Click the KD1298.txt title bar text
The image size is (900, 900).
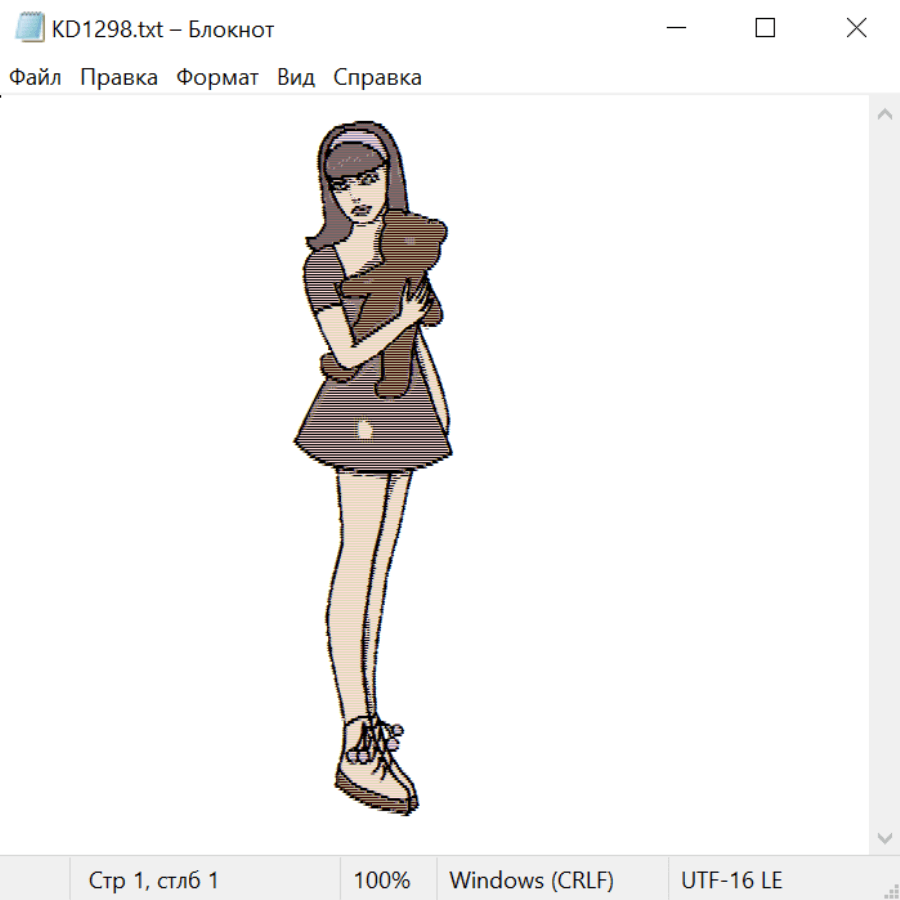tap(162, 30)
